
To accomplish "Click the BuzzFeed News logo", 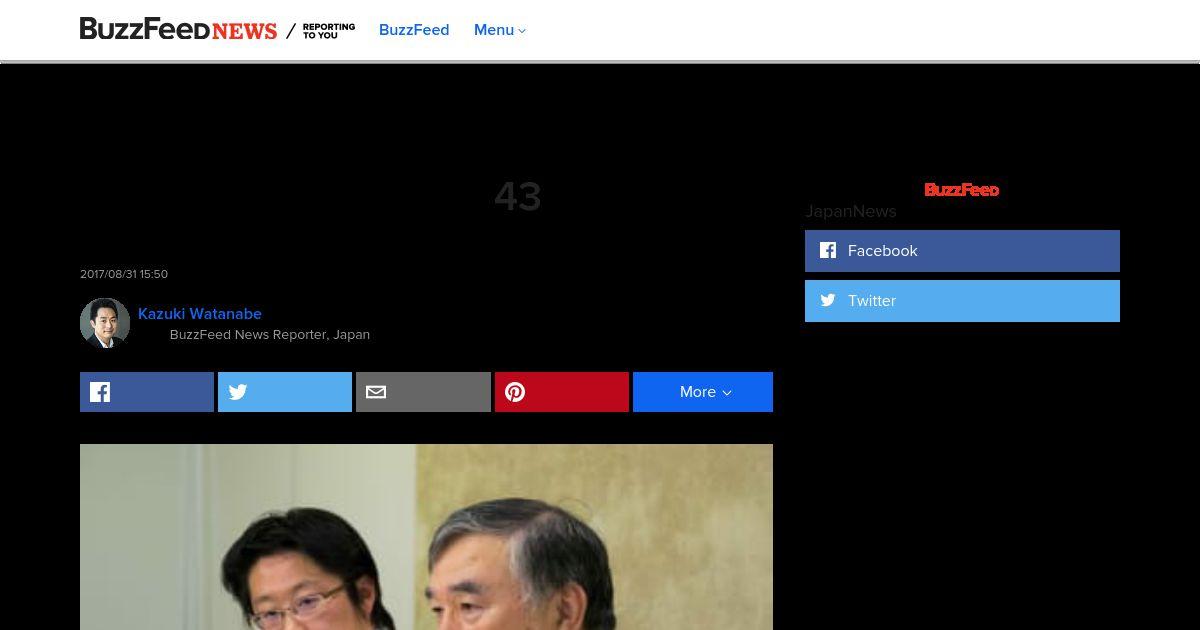I will click(x=178, y=30).
